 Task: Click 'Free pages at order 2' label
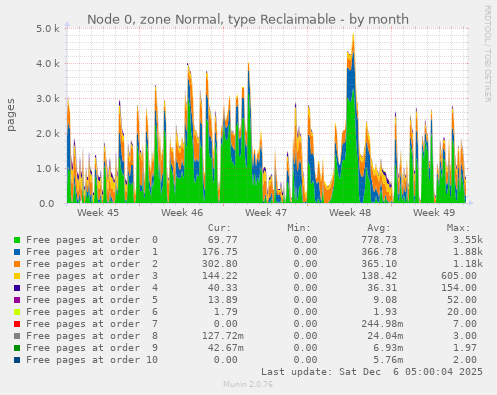click(x=92, y=264)
